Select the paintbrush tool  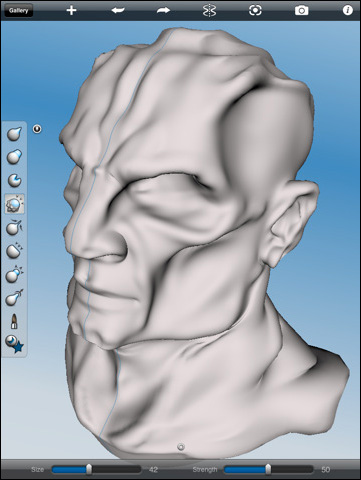[14, 321]
